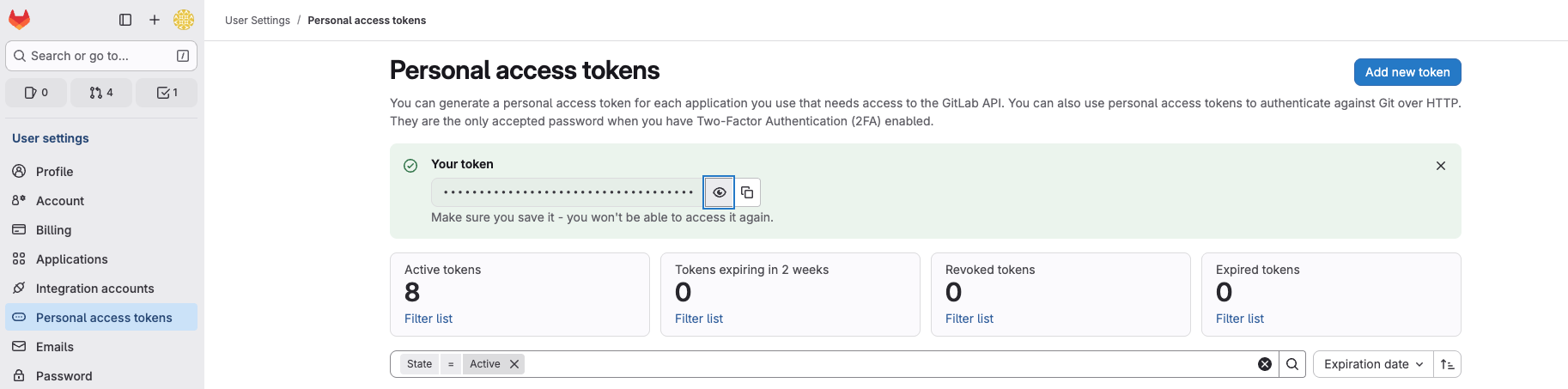Filter list under Active tokens
1568x389 pixels.
(x=428, y=319)
